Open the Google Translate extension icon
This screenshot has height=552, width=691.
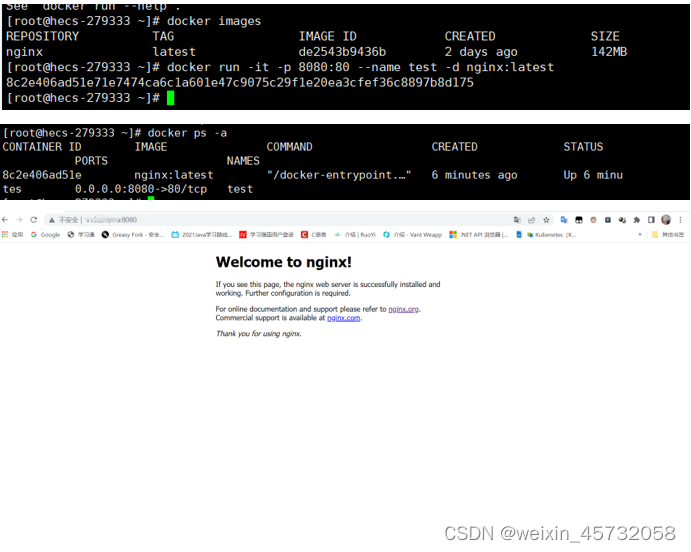pos(564,219)
